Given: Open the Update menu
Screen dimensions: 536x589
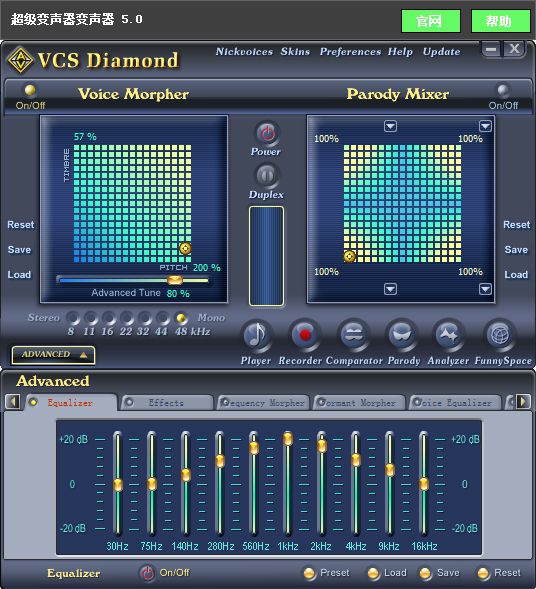Looking at the screenshot, I should click(441, 51).
